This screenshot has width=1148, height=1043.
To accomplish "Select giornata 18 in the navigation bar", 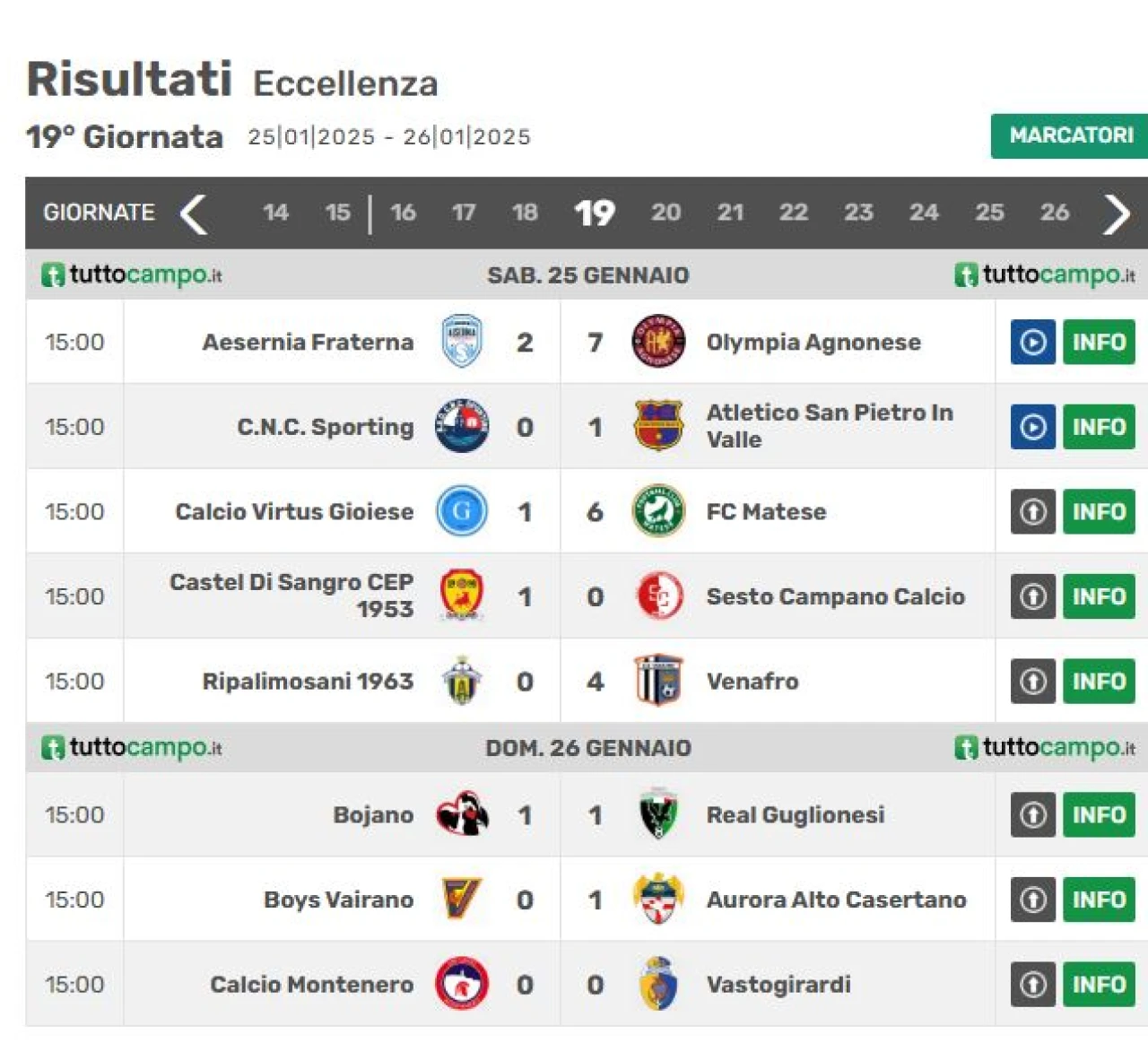I will click(x=525, y=213).
